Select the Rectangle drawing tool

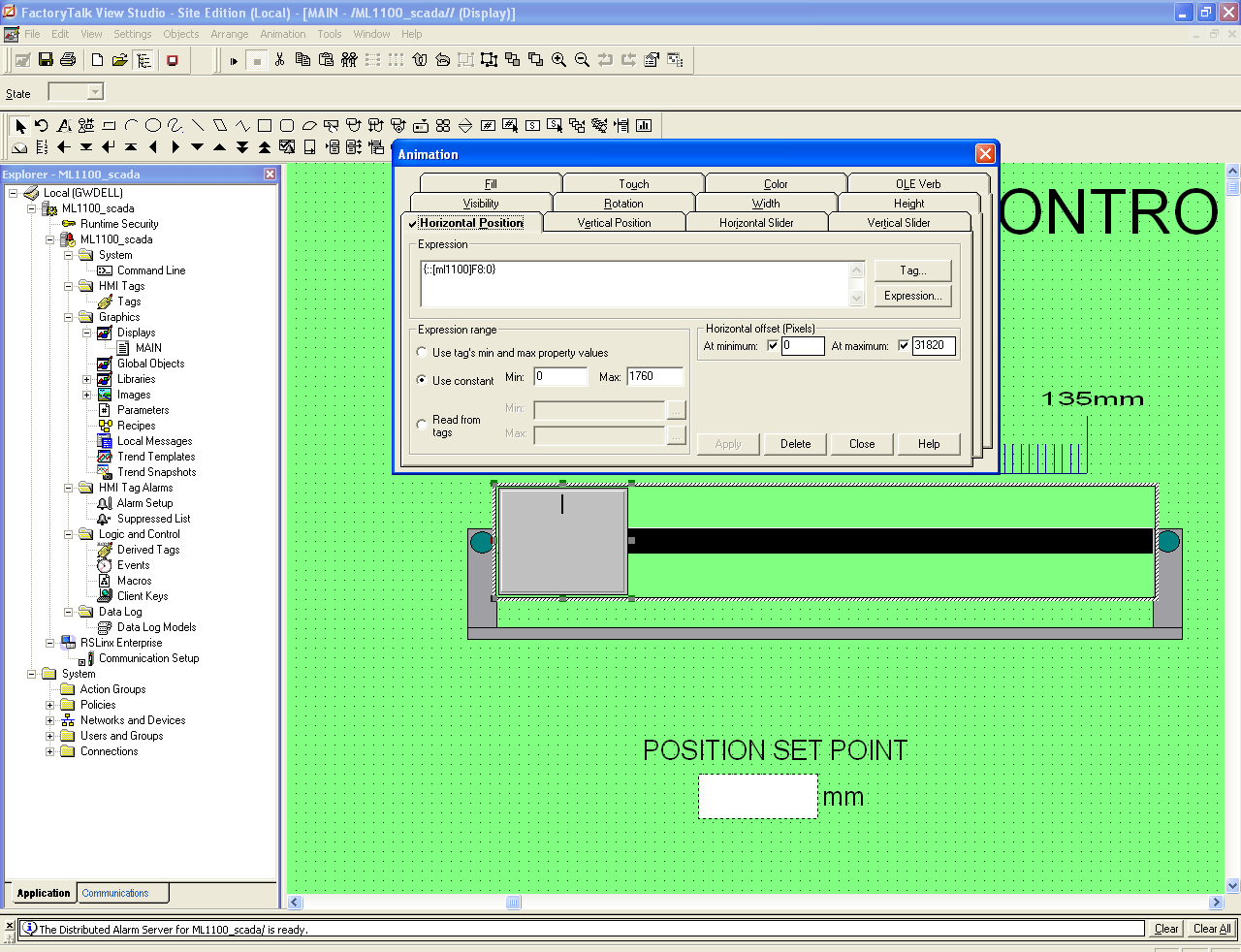[265, 125]
